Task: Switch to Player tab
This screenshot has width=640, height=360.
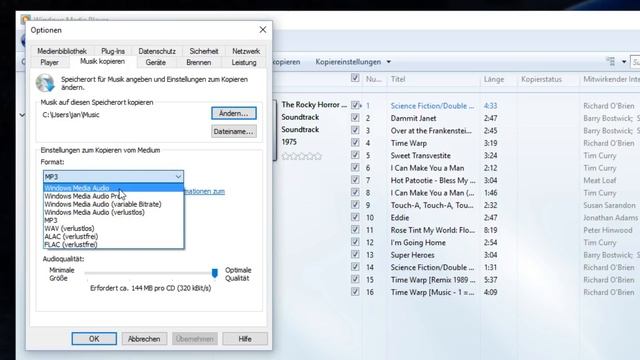Action: click(49, 62)
